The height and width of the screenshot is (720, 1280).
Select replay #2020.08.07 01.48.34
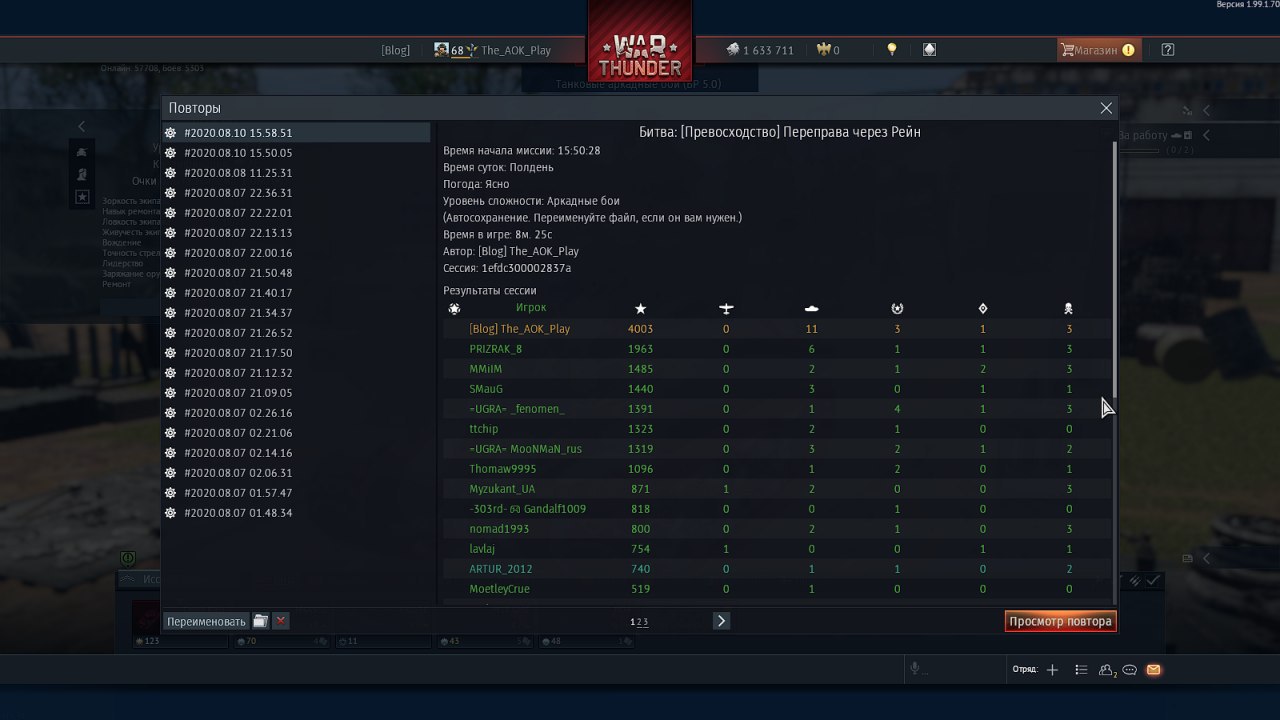point(296,513)
